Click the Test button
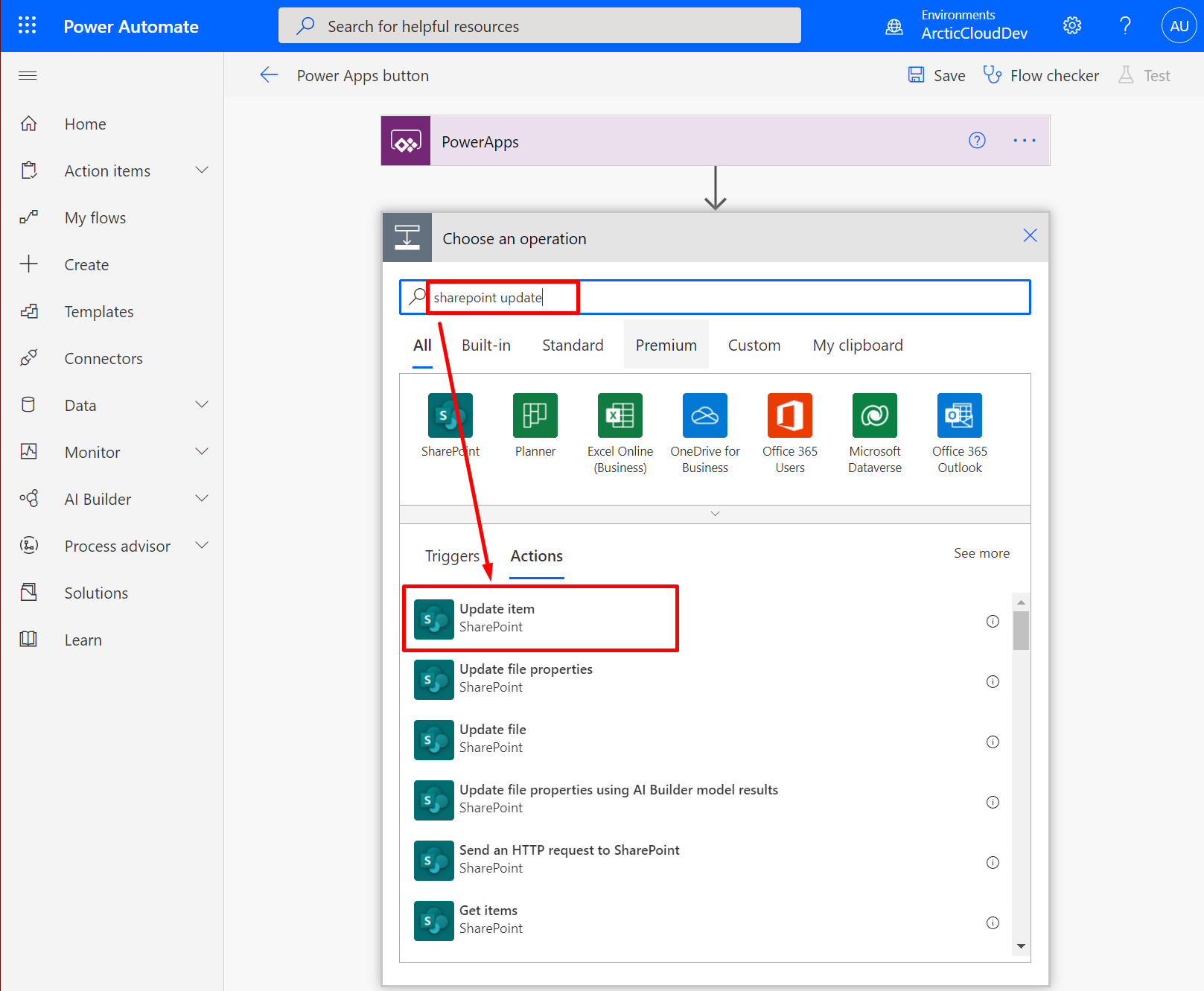This screenshot has width=1204, height=991. click(1144, 75)
